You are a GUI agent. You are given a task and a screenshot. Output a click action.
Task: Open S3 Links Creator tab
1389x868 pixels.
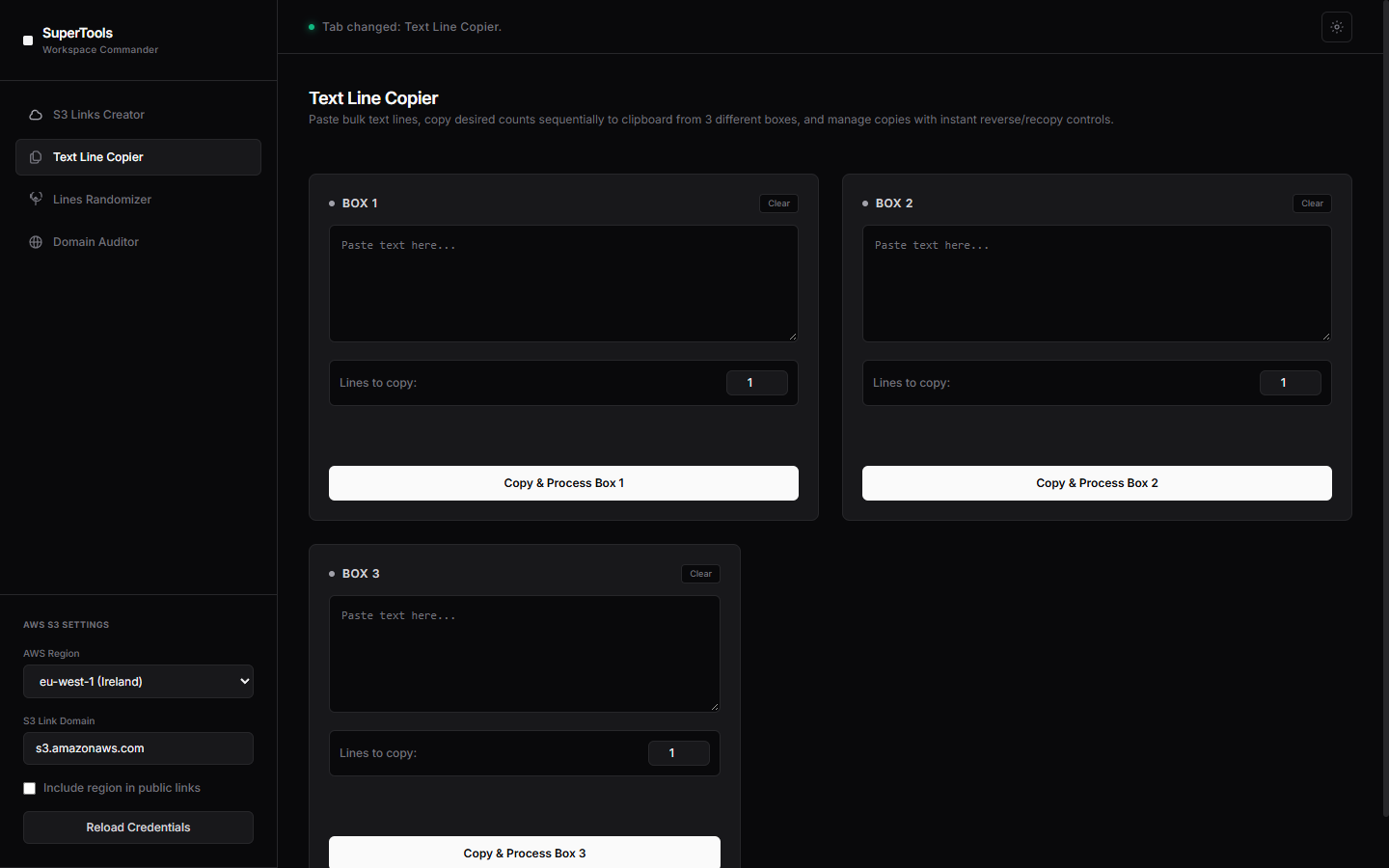138,115
